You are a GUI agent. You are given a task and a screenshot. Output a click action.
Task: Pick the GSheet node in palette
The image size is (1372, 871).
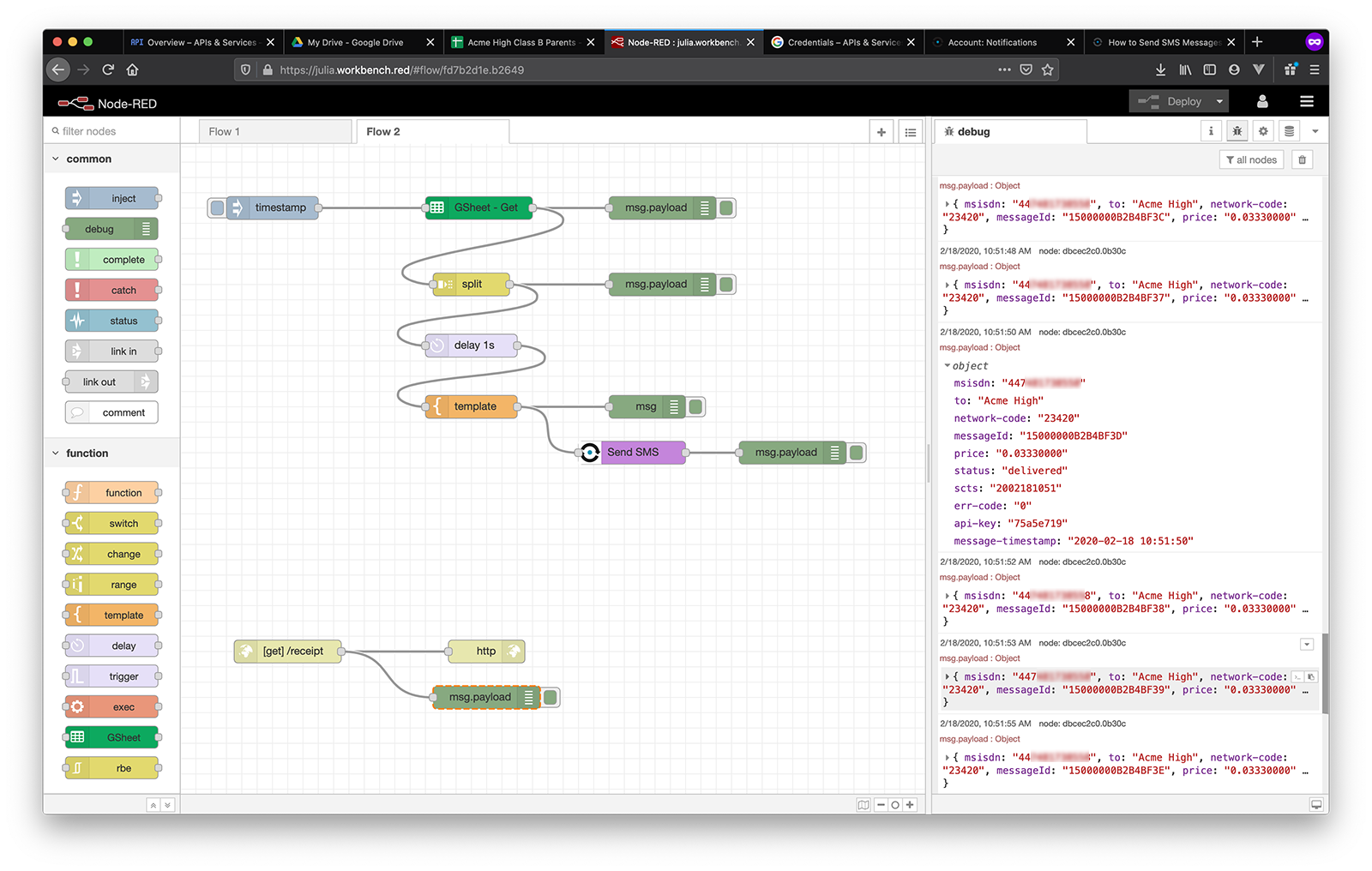click(x=111, y=737)
